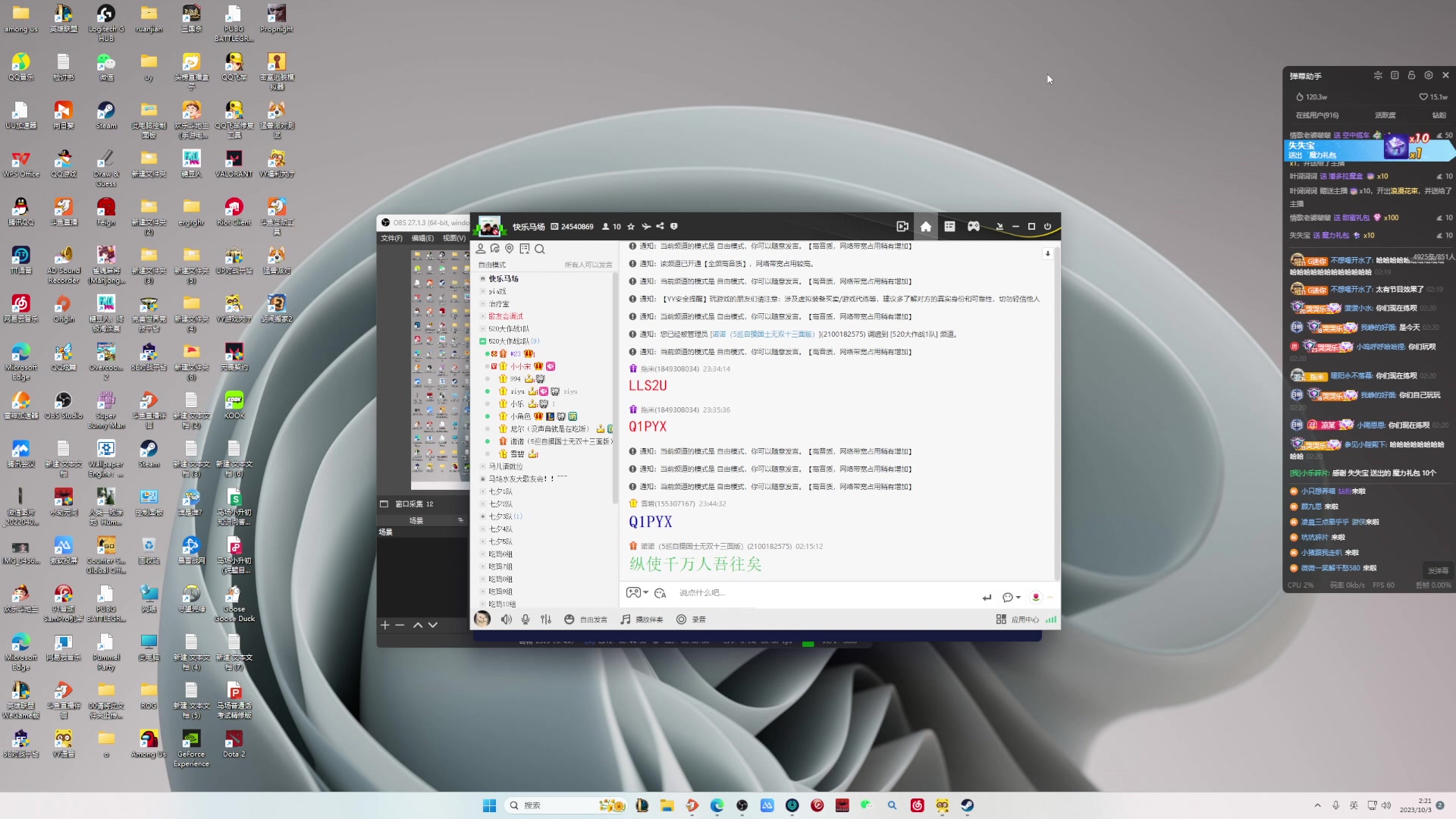This screenshot has height=819, width=1456.
Task: Search the channel with the magnifier icon
Action: pos(540,249)
